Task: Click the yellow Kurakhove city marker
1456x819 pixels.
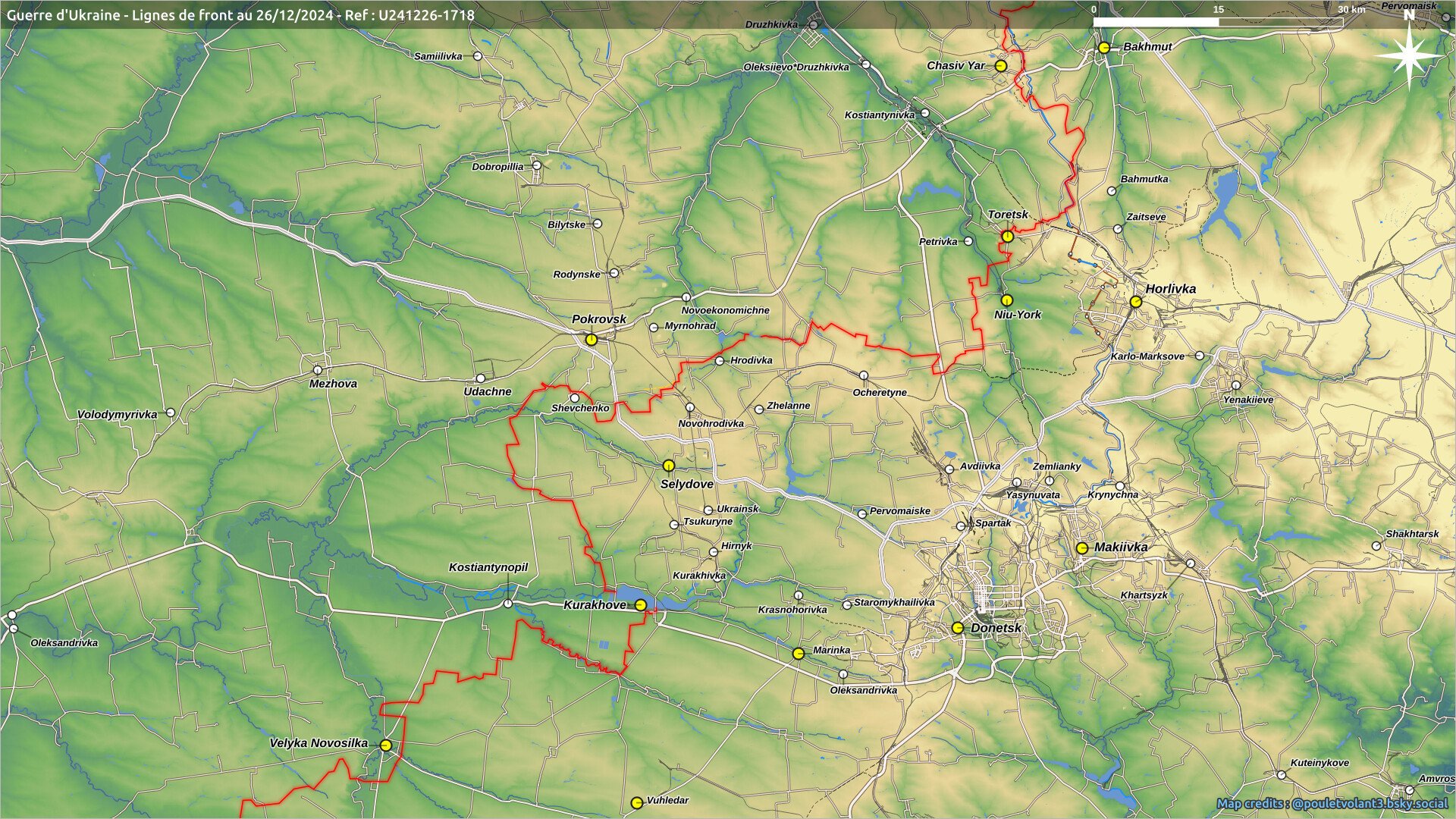Action: pos(641,605)
